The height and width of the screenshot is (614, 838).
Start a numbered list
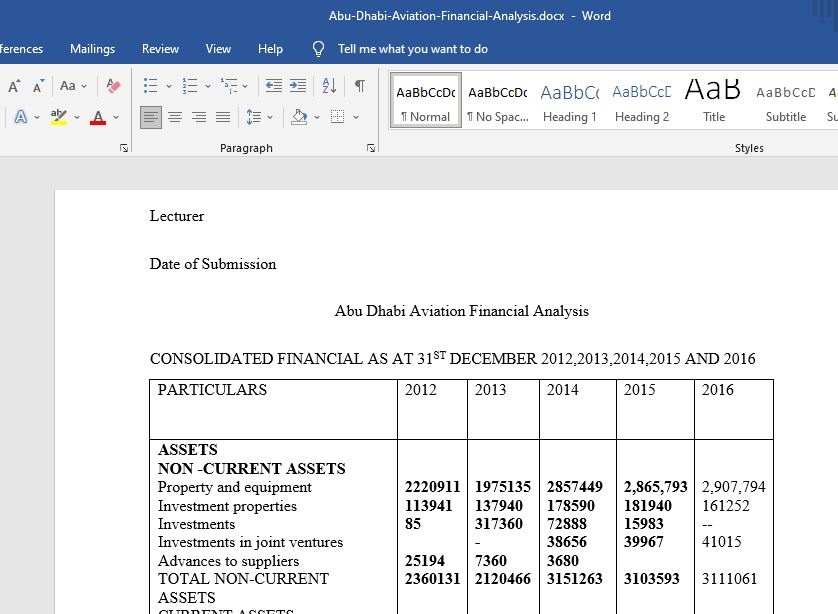[190, 86]
